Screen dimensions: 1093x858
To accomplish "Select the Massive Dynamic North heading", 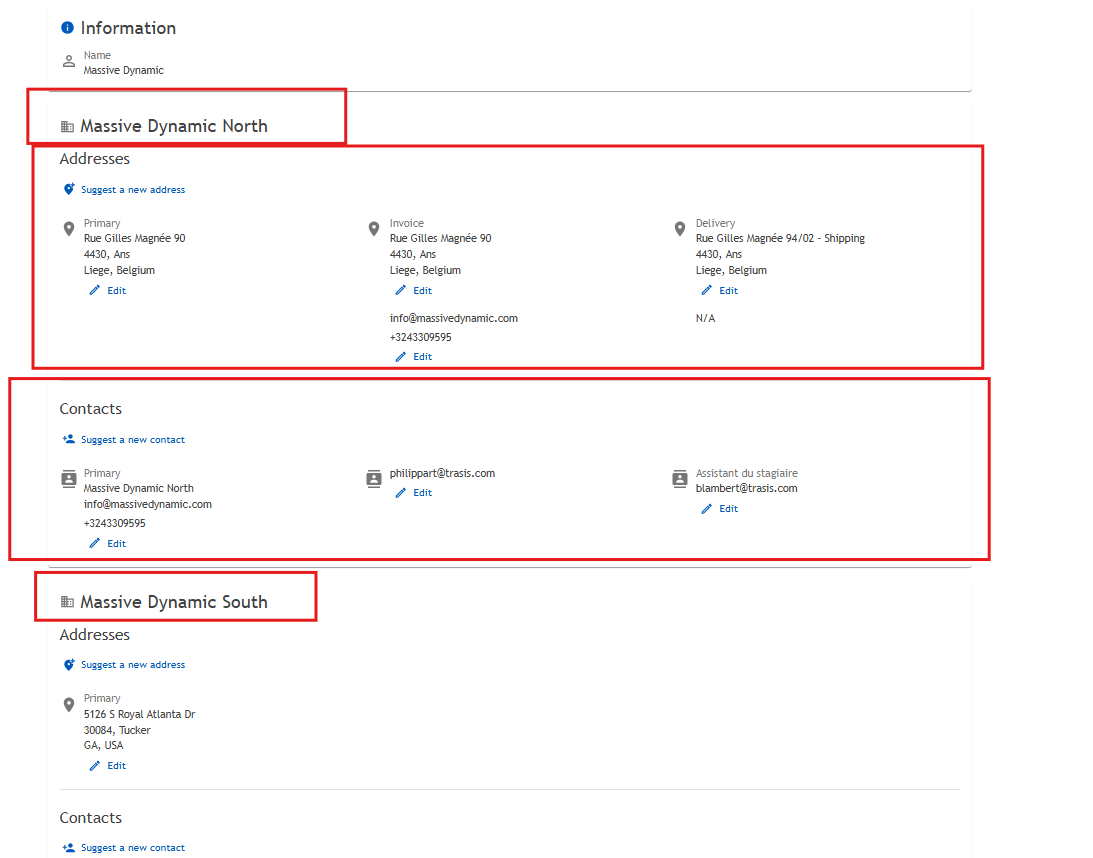I will click(x=174, y=126).
